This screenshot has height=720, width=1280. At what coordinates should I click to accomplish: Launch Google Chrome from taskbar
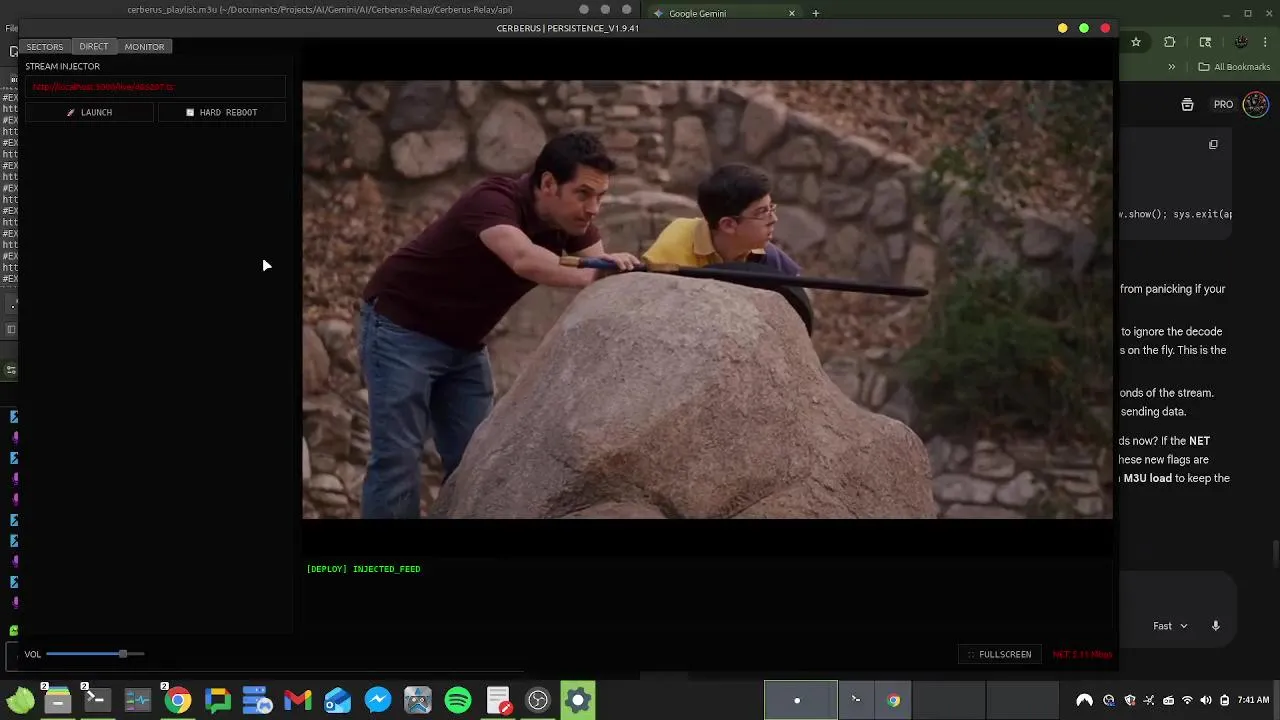(x=178, y=700)
